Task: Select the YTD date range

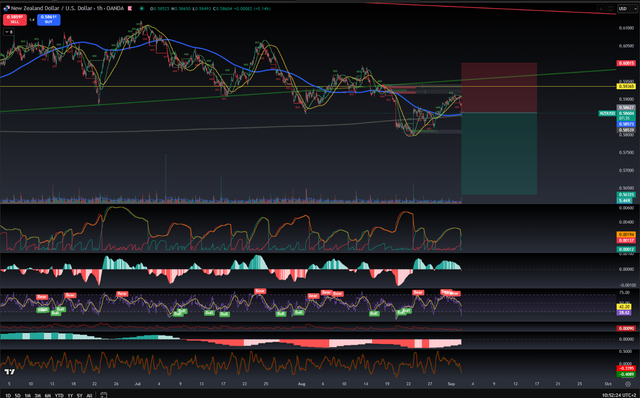Action: tap(59, 395)
